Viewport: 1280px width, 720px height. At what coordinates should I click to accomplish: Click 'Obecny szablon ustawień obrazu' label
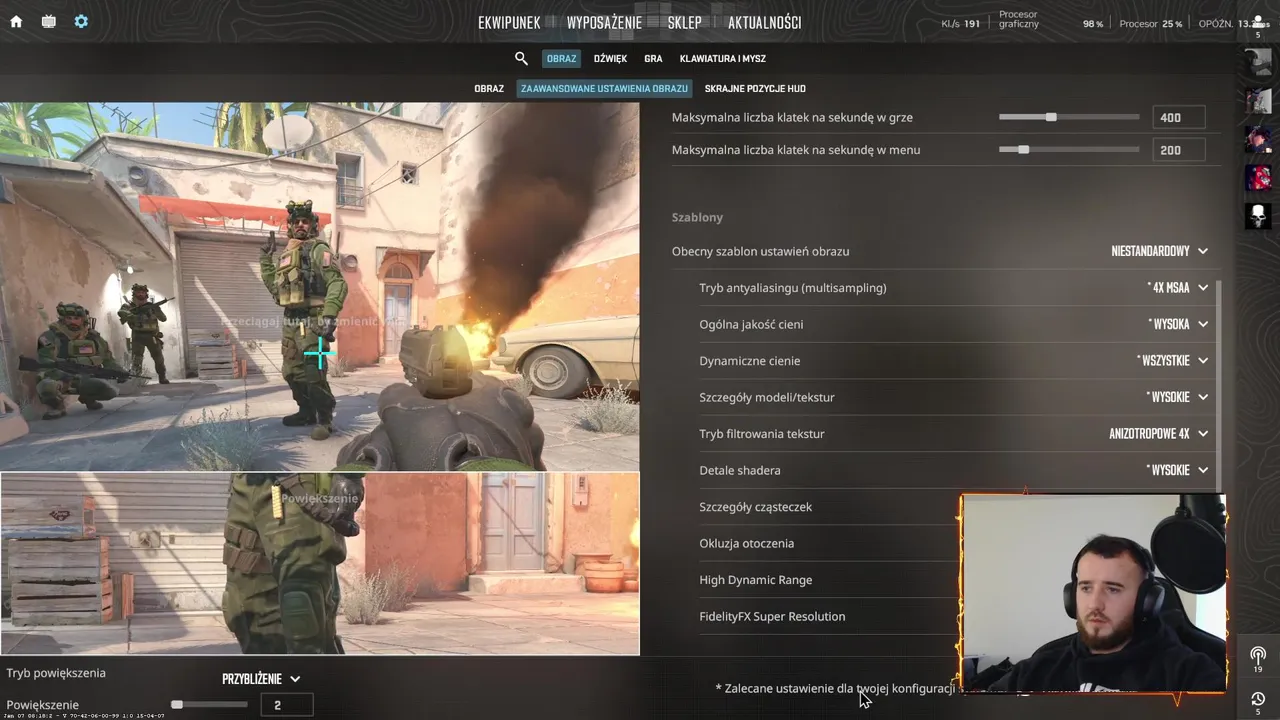tap(760, 251)
